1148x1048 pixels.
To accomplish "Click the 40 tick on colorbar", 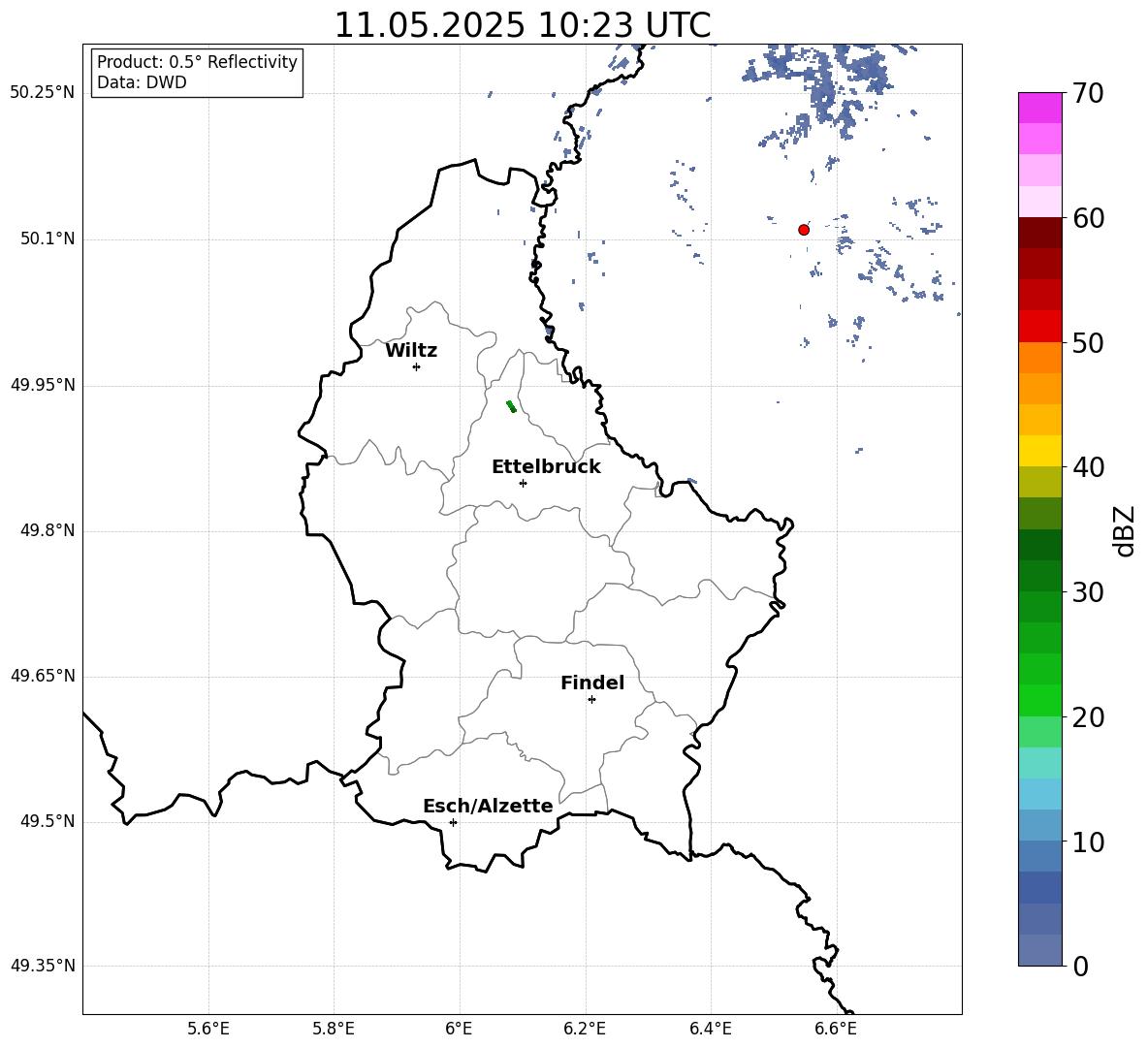I will tap(1088, 467).
